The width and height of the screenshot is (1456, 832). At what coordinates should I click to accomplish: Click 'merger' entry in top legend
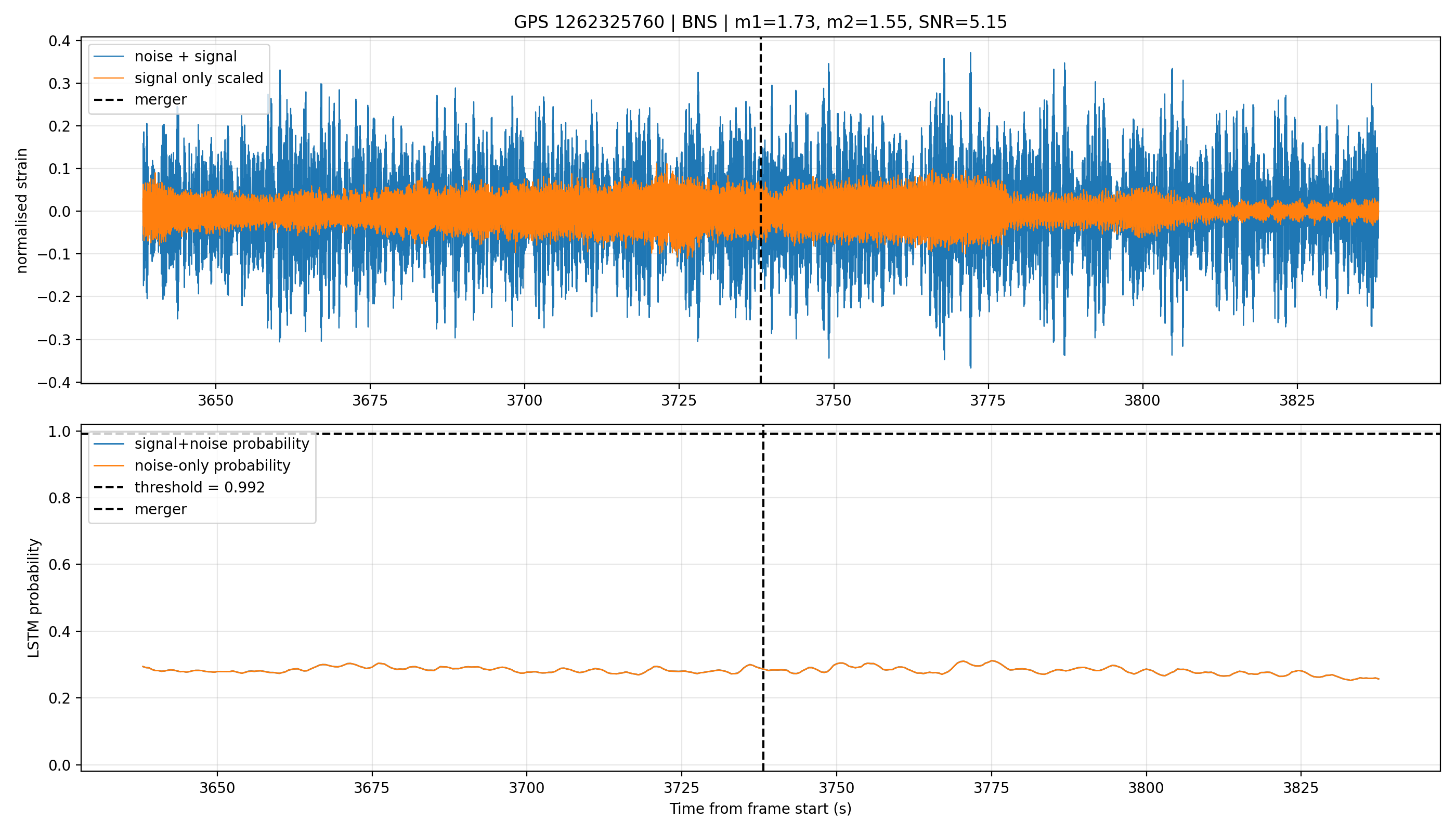(161, 99)
